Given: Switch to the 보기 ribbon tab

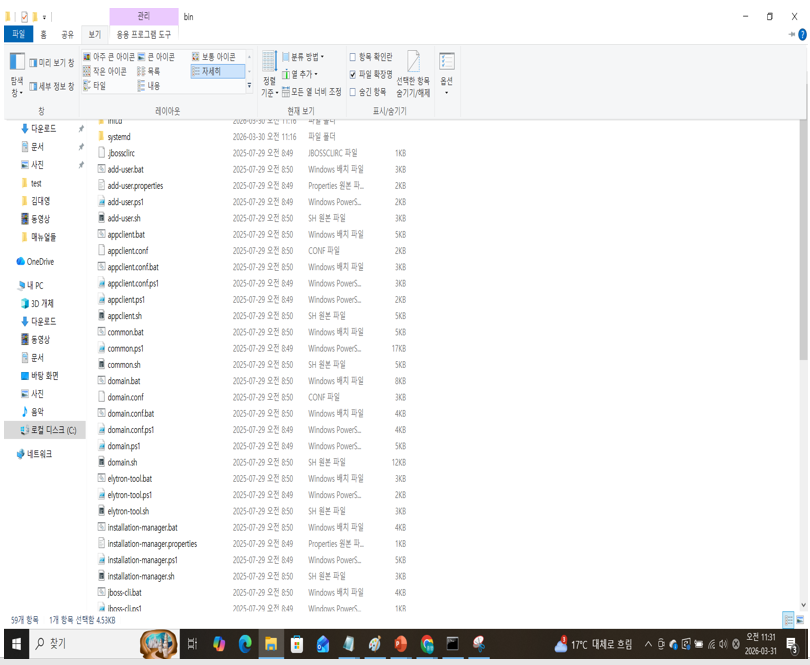Looking at the screenshot, I should pos(95,35).
